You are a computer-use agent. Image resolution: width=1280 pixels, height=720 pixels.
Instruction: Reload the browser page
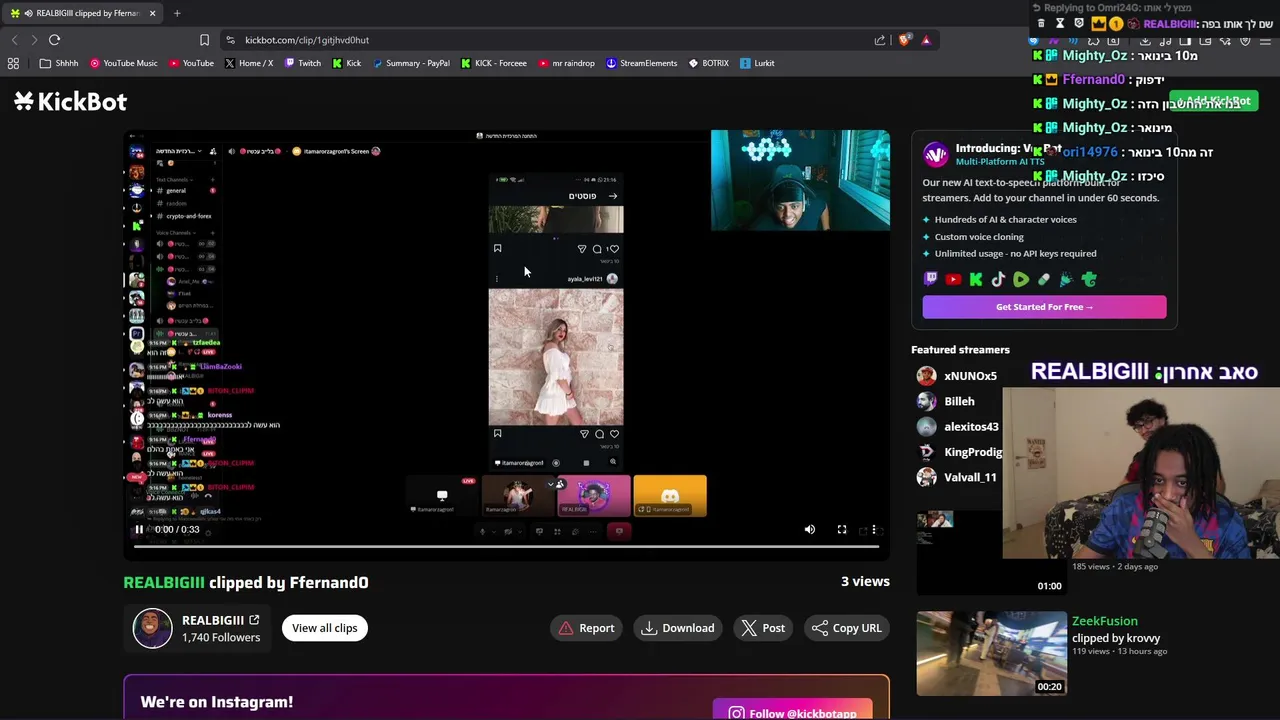(54, 40)
